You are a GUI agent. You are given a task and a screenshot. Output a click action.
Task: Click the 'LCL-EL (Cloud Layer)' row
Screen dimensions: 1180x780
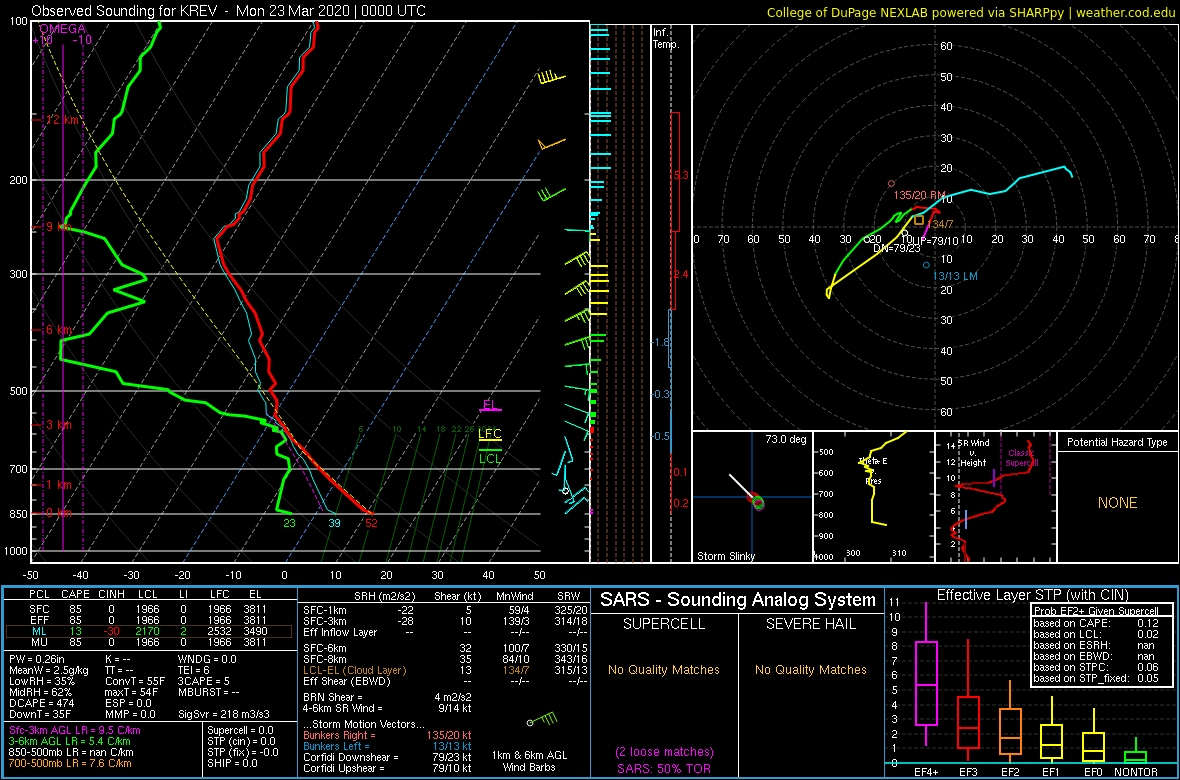click(444, 669)
